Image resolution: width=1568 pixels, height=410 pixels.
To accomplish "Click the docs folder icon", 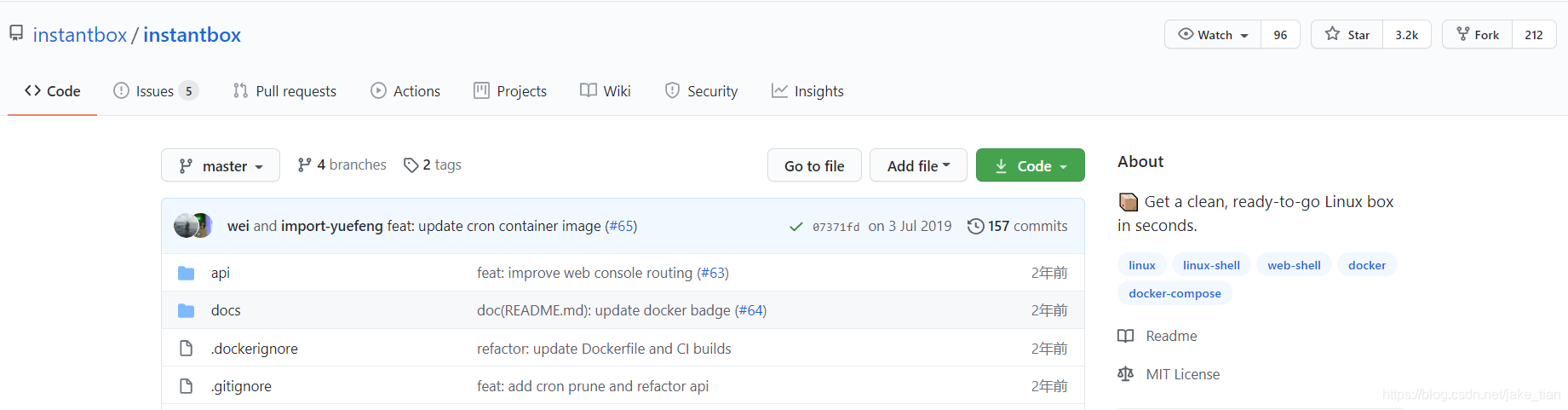I will click(186, 310).
